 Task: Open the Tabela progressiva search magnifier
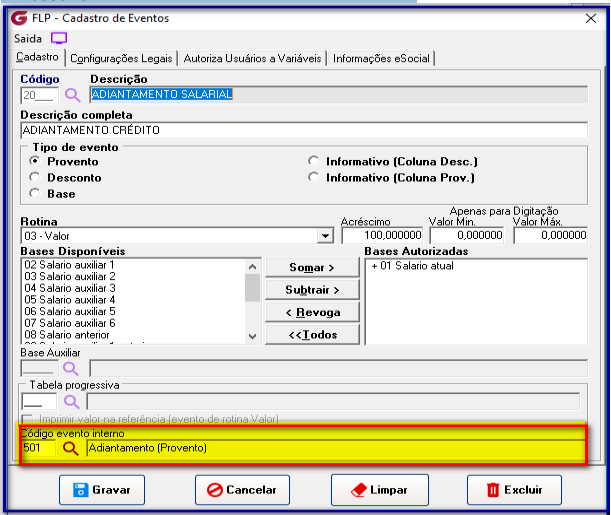(x=71, y=402)
